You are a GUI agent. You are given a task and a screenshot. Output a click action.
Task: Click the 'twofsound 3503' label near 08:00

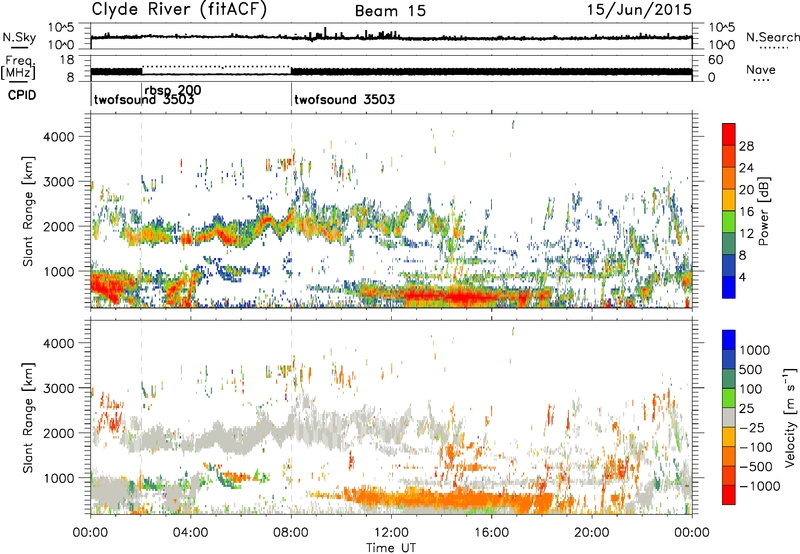tap(344, 99)
